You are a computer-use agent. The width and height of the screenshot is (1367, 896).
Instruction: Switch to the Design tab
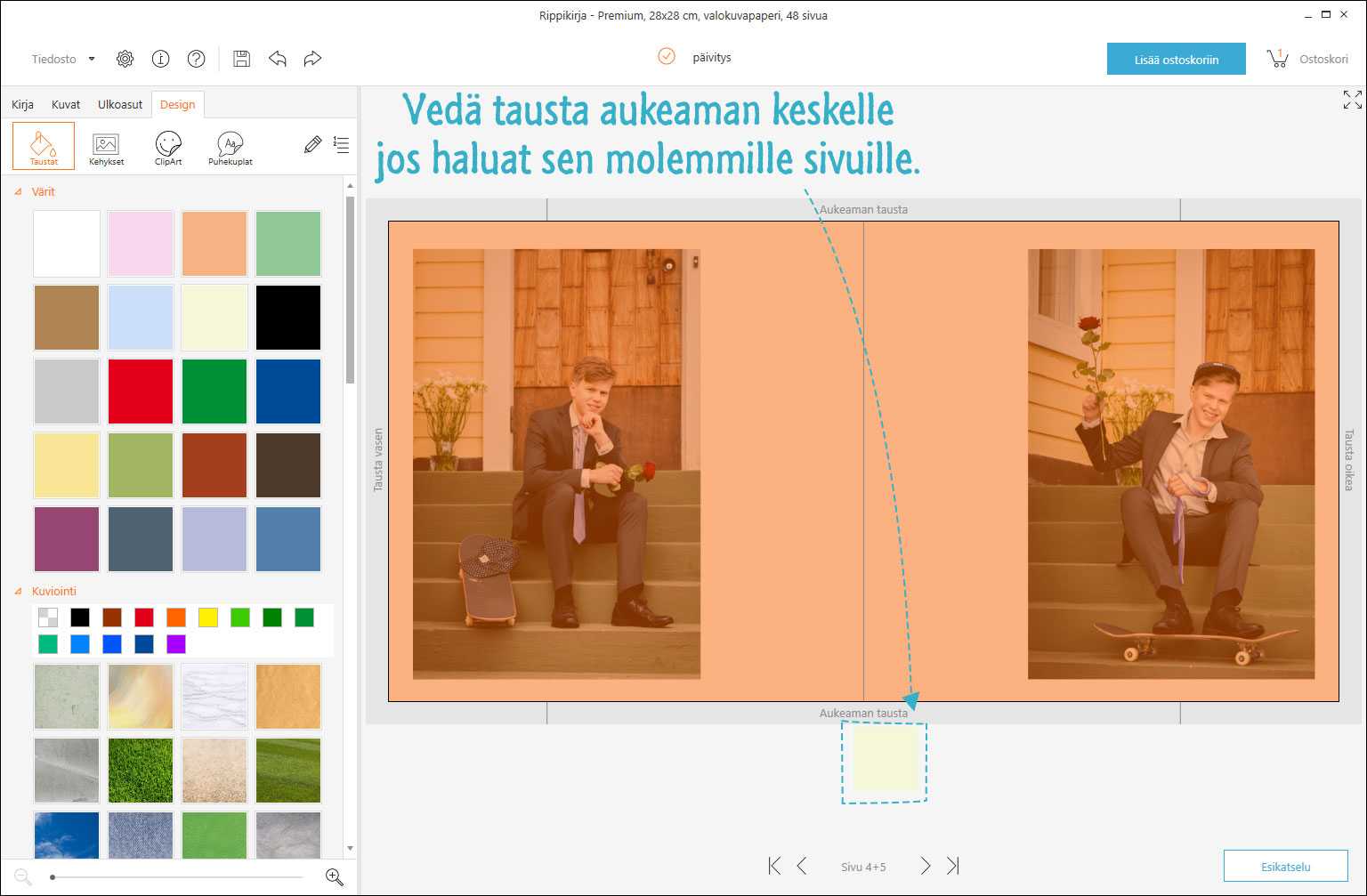click(178, 104)
